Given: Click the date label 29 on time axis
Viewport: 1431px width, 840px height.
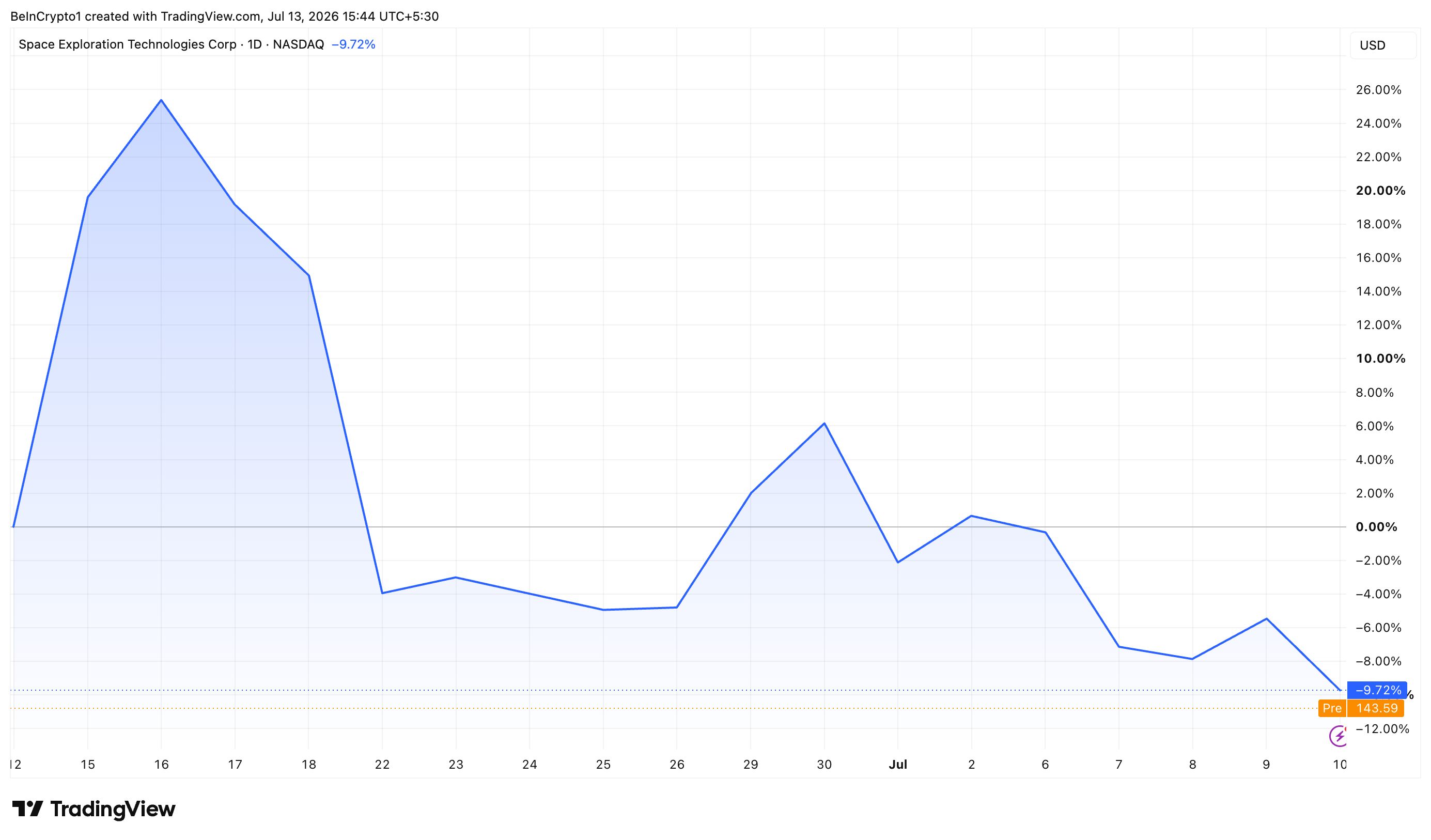Looking at the screenshot, I should pyautogui.click(x=751, y=765).
